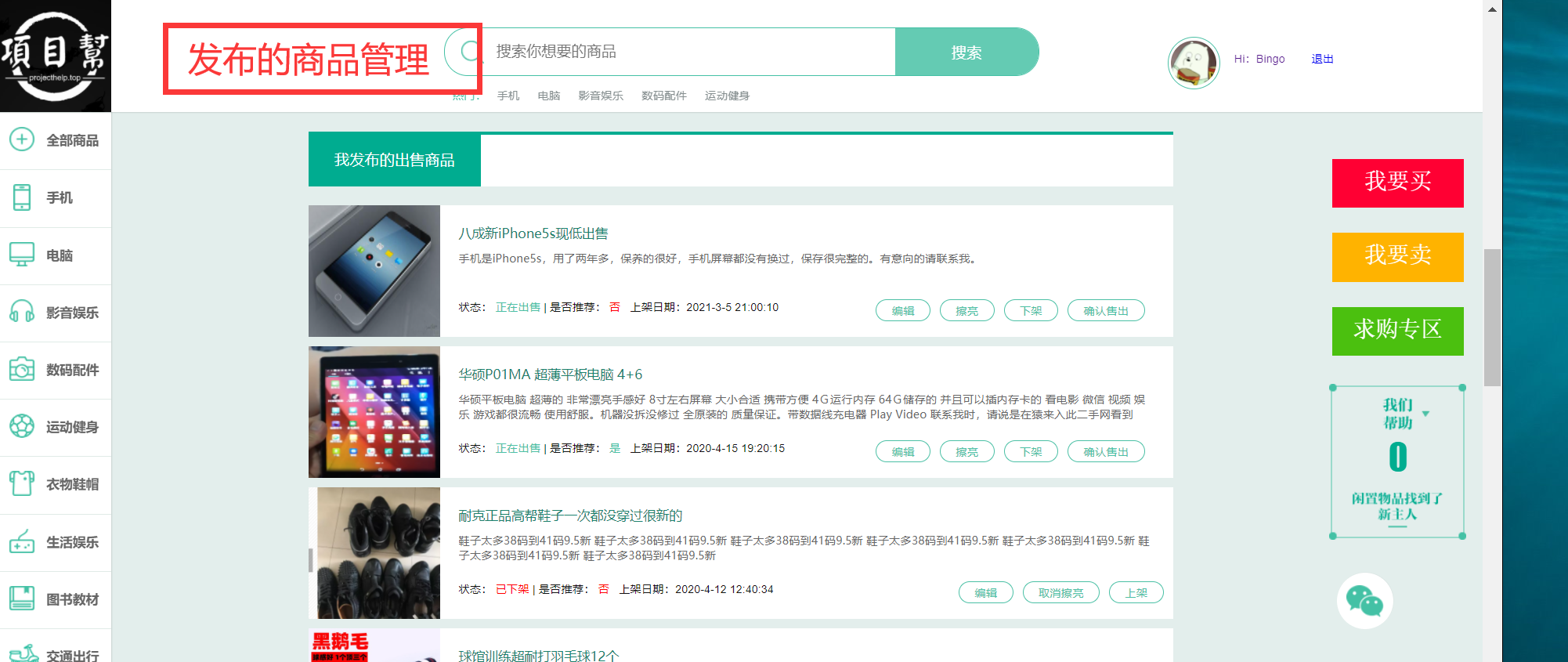Viewport: 1568px width, 662px height.
Task: Select the 衣物鞋帽 shirt icon
Action: pos(22,483)
